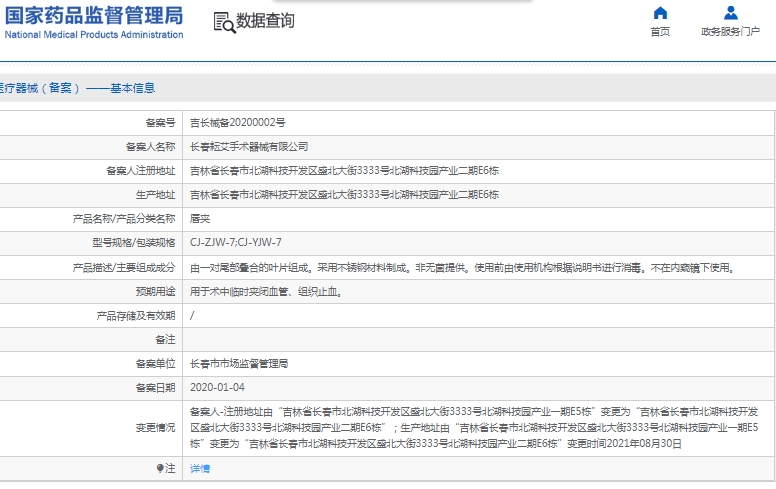Click the 国家药品监督管理局 logo

94,15
